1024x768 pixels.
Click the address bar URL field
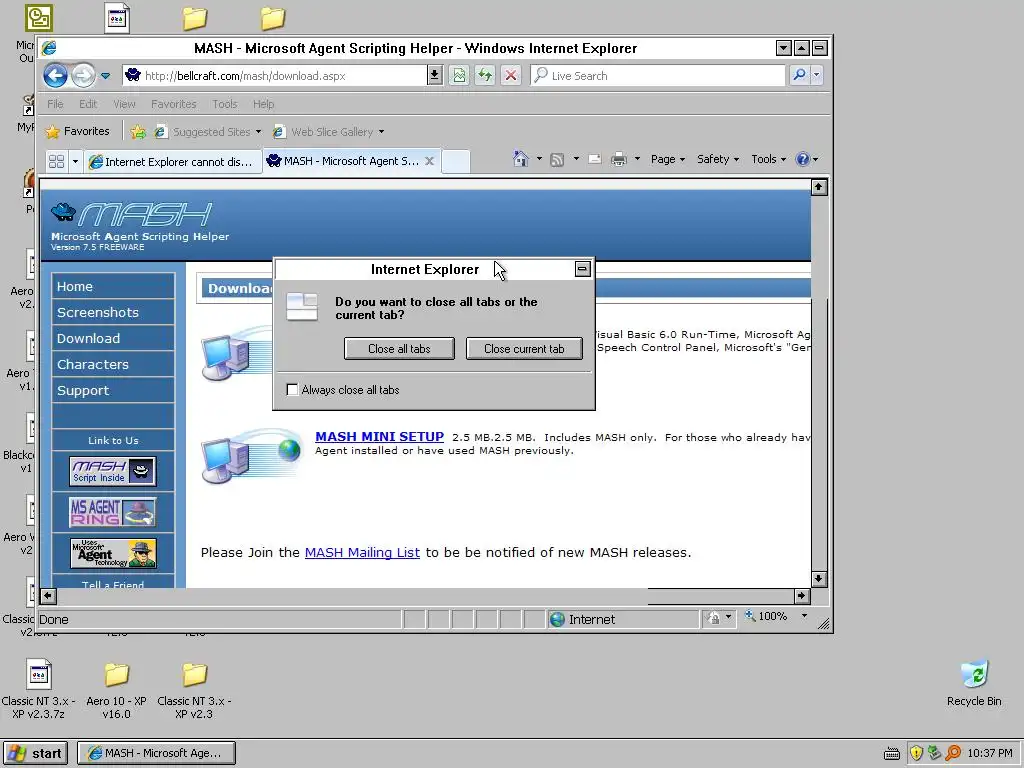(x=274, y=76)
